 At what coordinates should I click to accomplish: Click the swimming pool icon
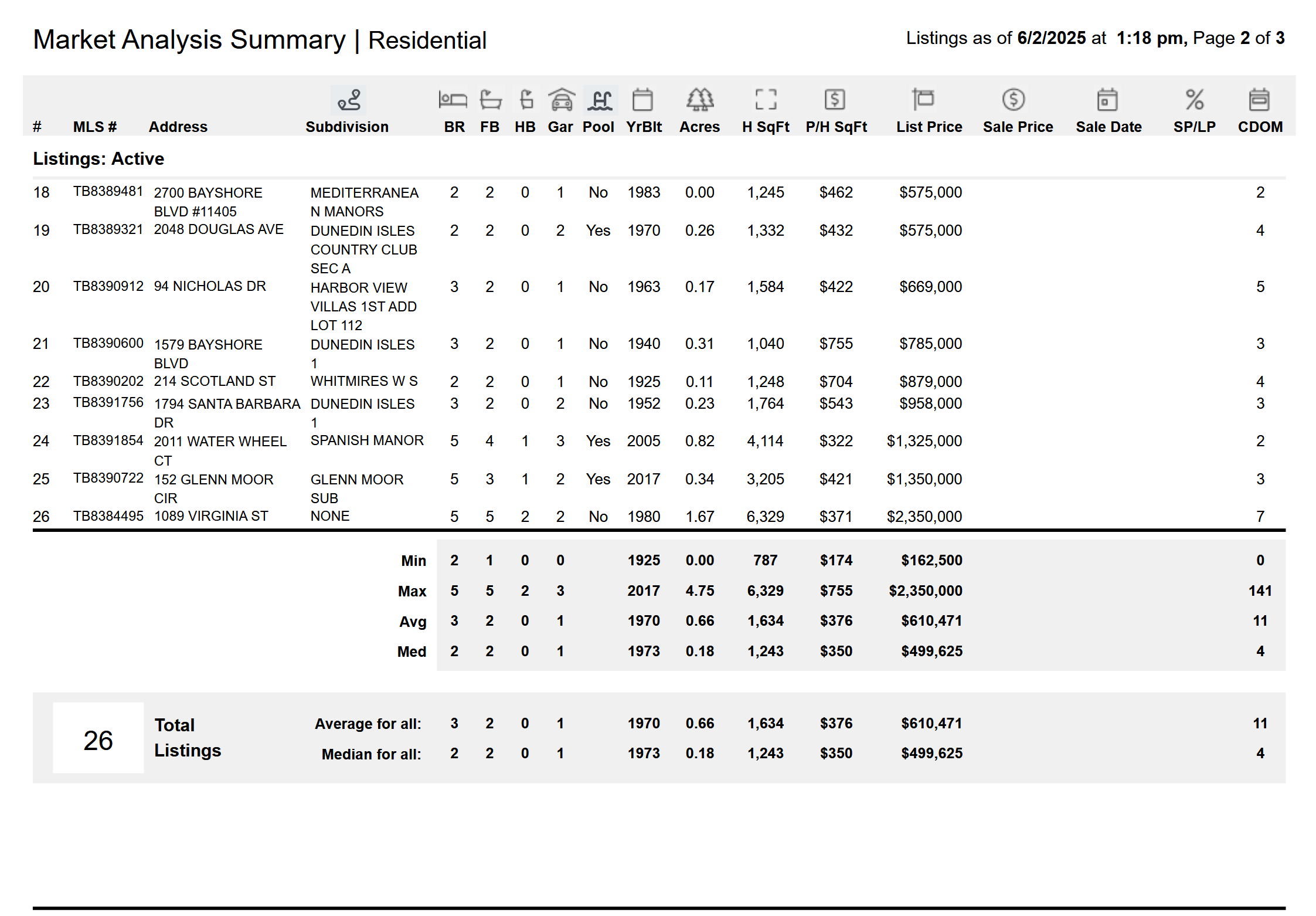coord(600,100)
